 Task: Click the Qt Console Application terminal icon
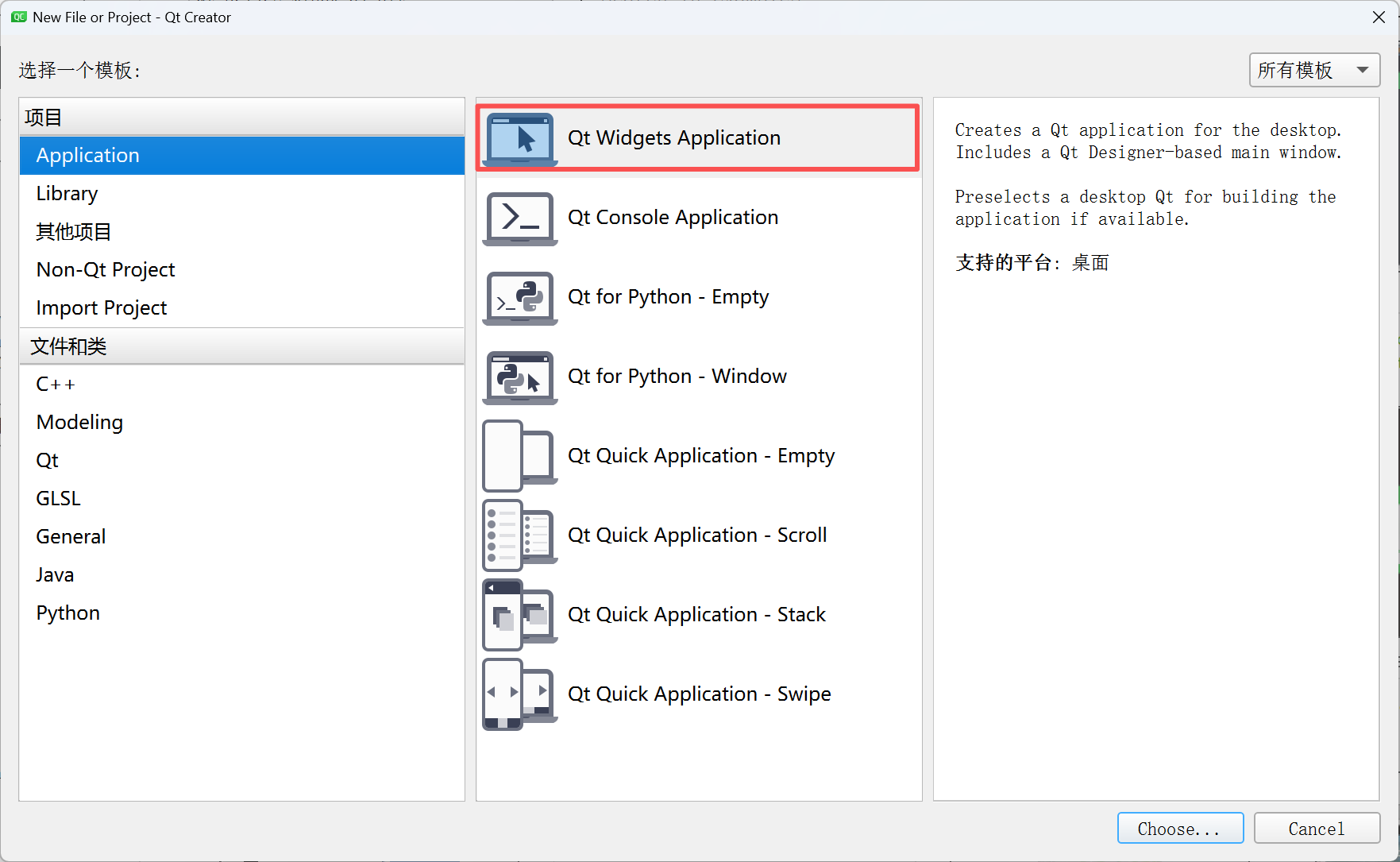[x=520, y=218]
